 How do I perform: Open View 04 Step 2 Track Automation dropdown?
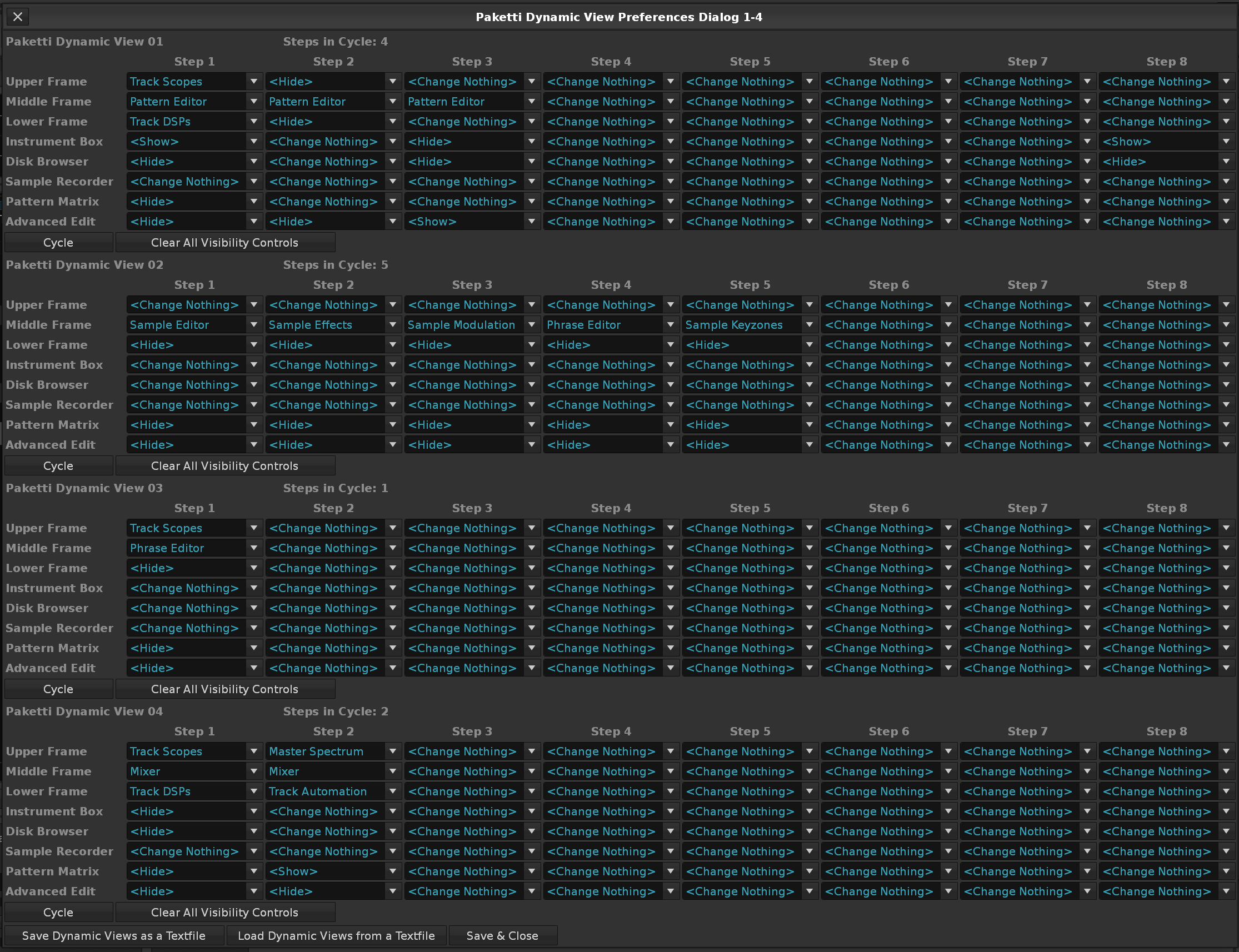[x=332, y=791]
